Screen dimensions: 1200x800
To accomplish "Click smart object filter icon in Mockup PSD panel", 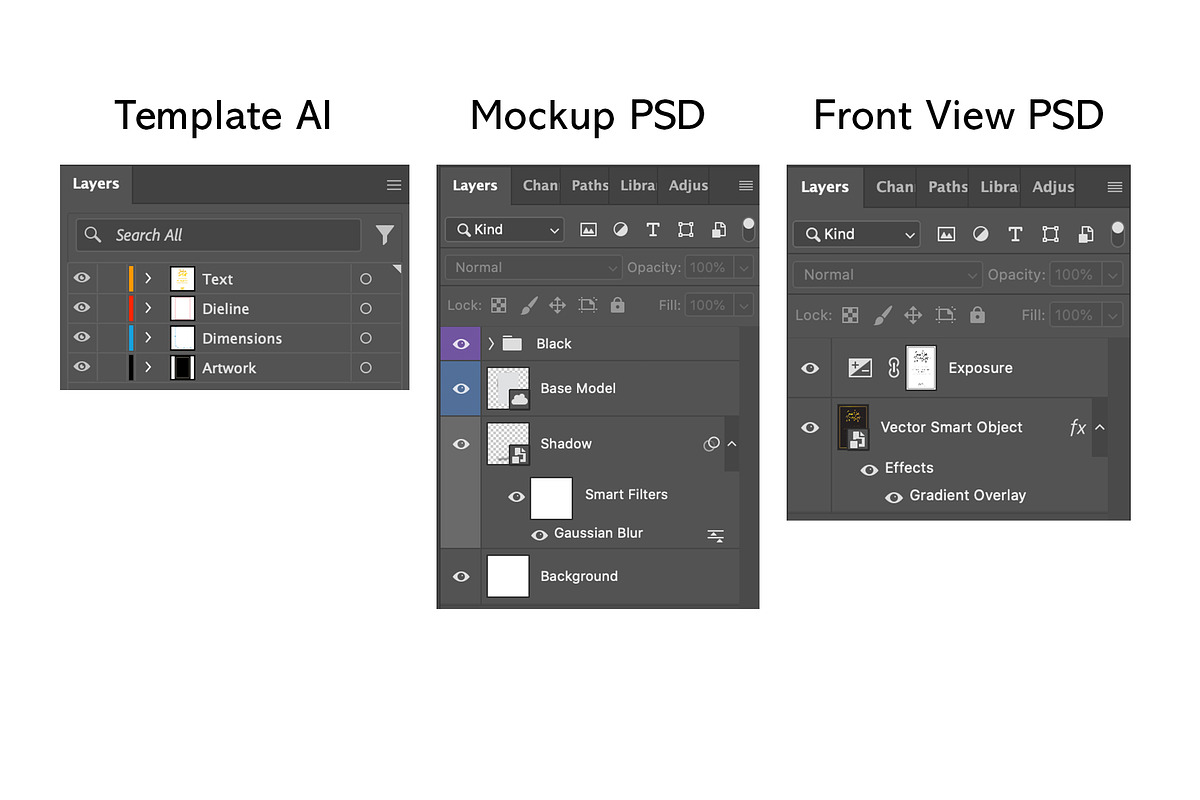I will [x=718, y=230].
